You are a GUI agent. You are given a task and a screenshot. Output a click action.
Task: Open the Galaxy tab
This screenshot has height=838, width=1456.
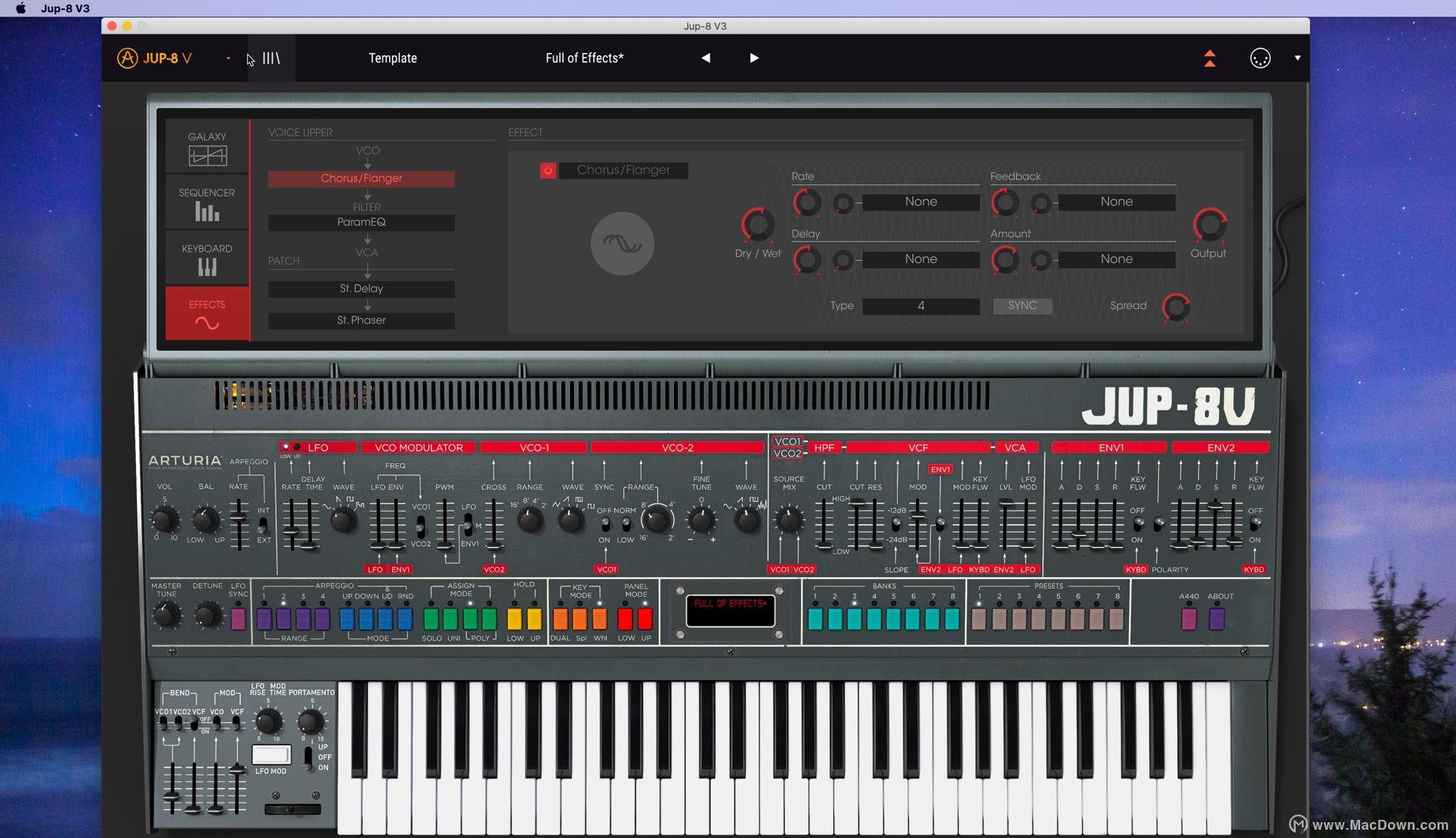point(207,147)
